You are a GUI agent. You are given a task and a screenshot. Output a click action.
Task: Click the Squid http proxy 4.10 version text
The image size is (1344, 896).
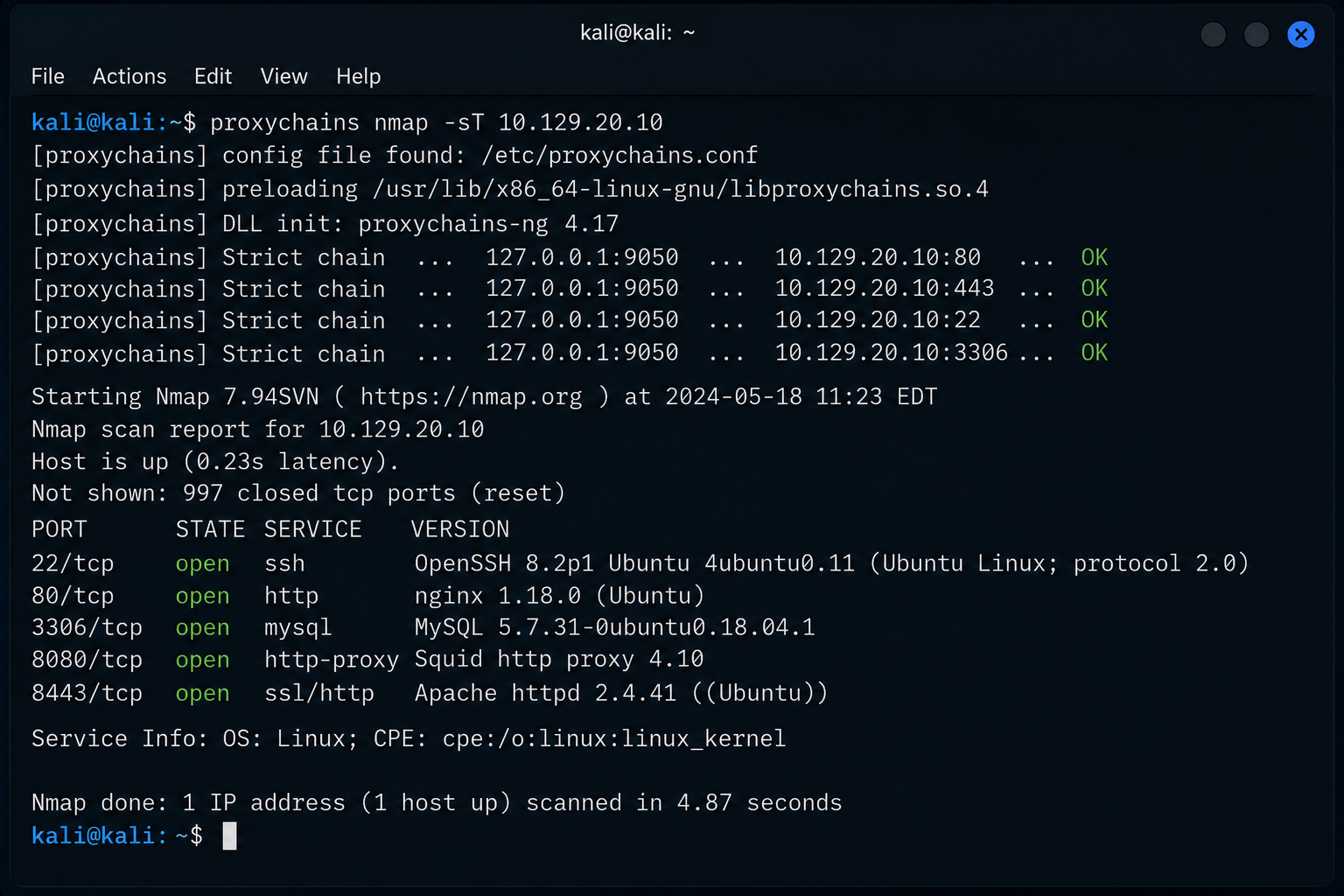[x=559, y=659]
